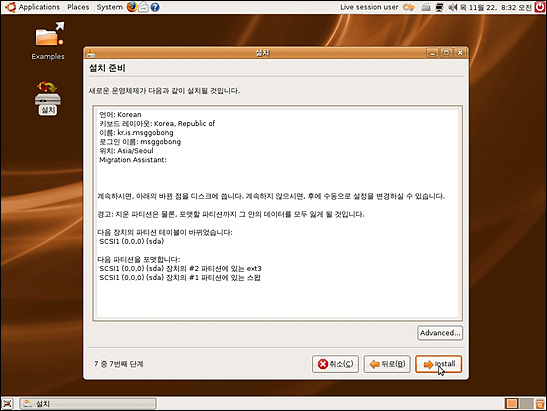Select the 설치 taskbar window entry
Screen dimensions: 547x411
88,404
